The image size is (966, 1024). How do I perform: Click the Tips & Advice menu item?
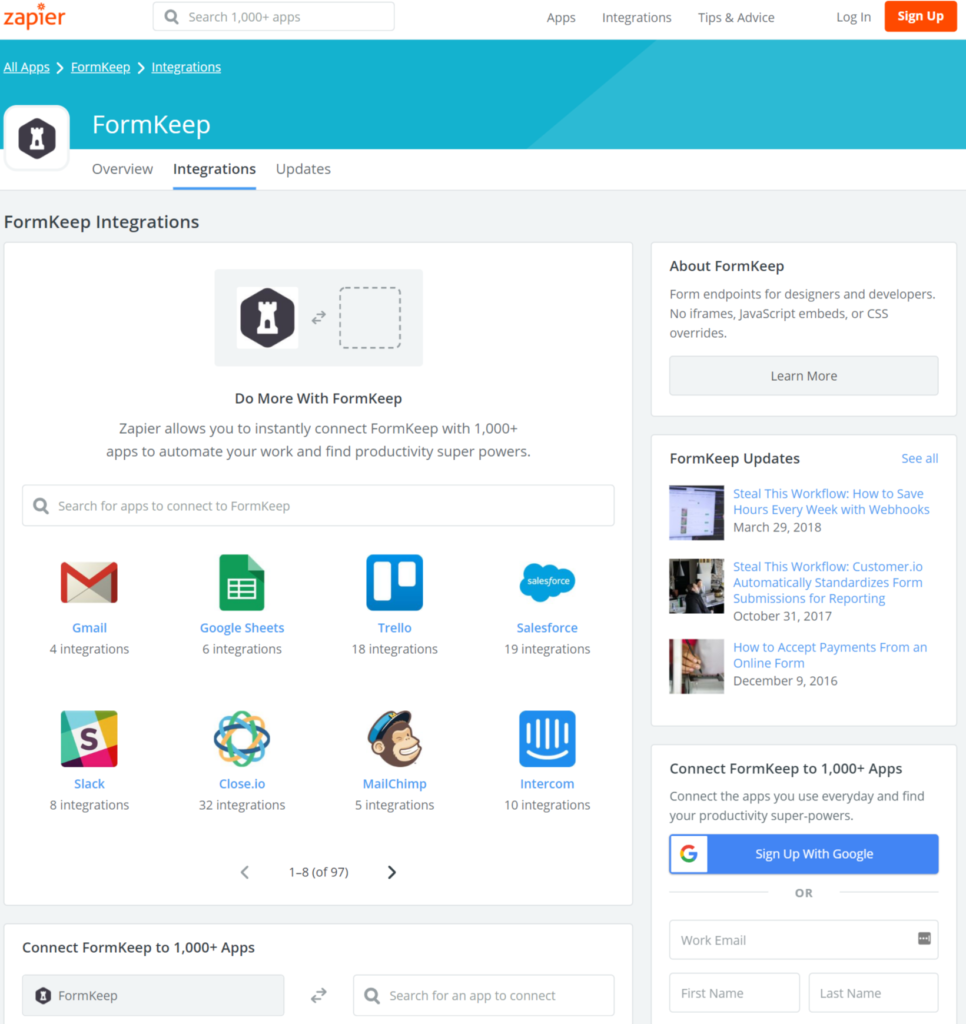735,17
